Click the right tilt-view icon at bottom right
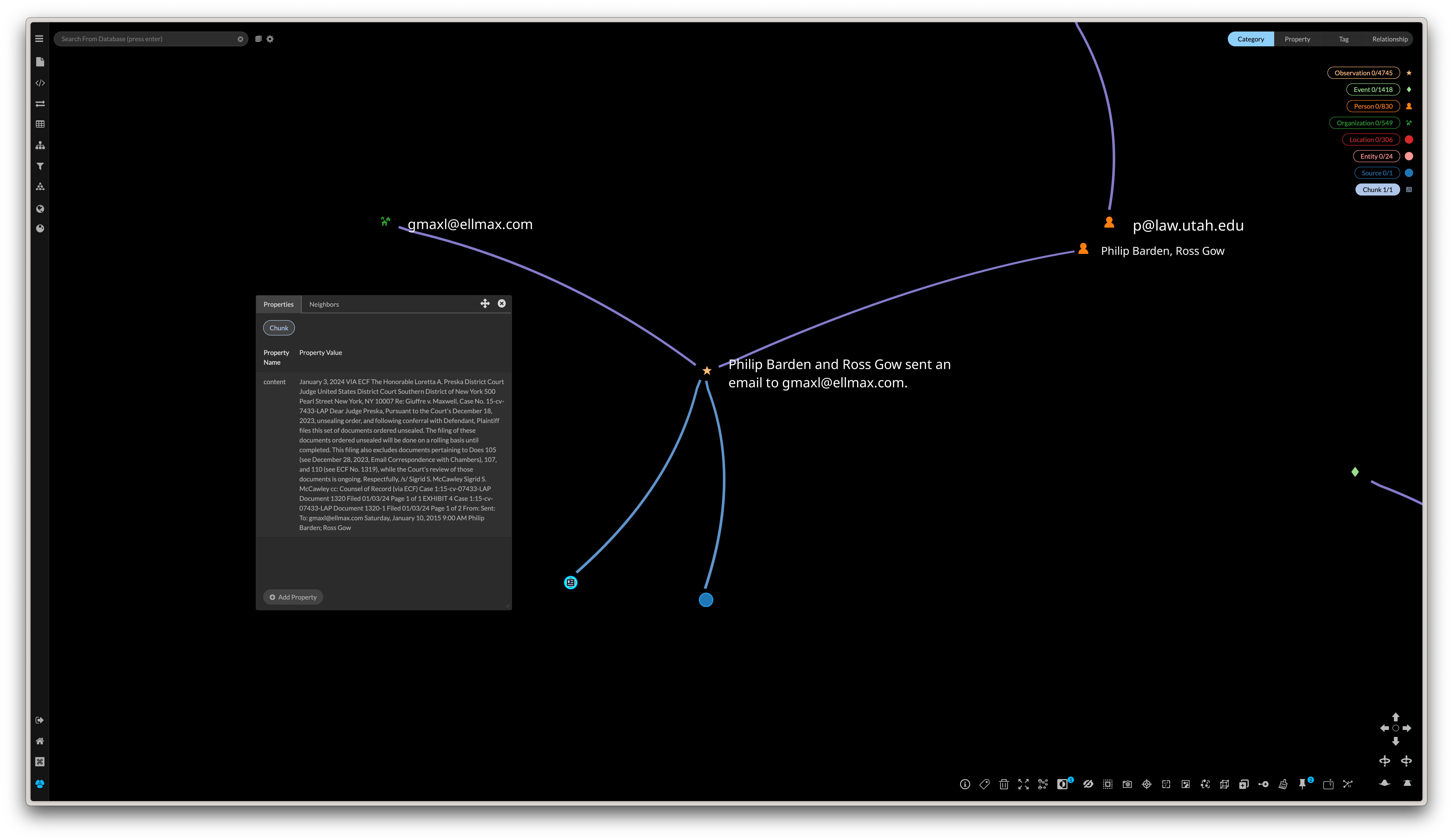The width and height of the screenshot is (1453, 840). pyautogui.click(x=1407, y=783)
